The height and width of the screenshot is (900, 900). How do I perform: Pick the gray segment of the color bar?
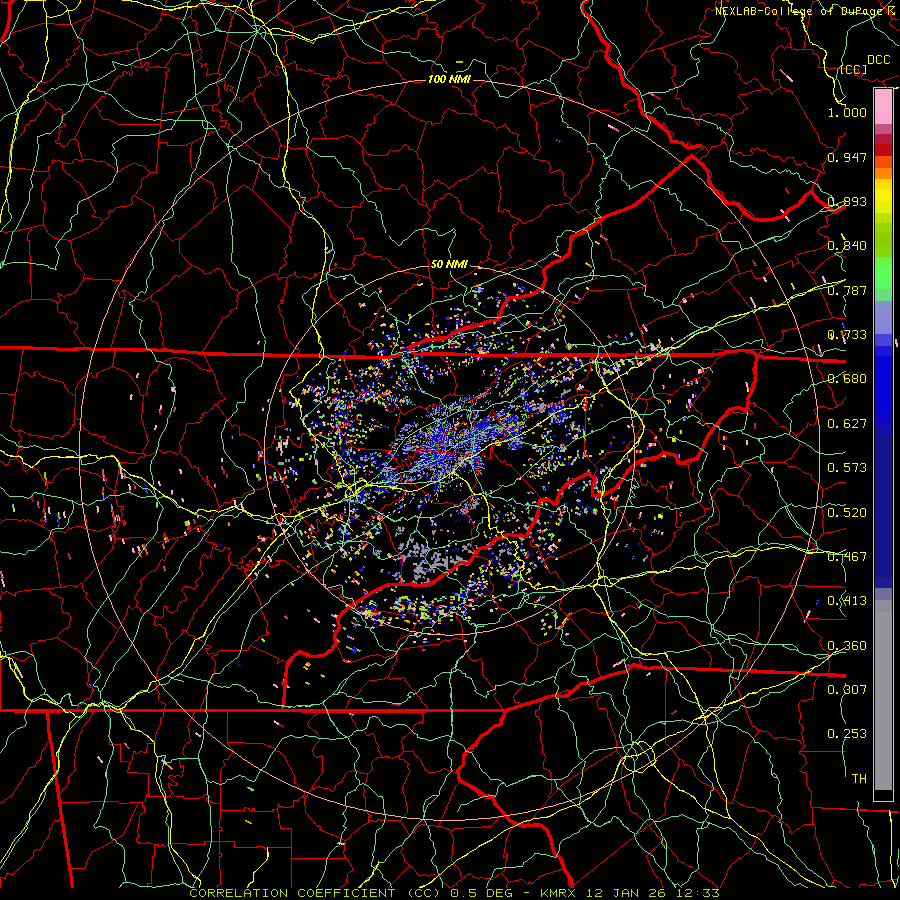(883, 695)
